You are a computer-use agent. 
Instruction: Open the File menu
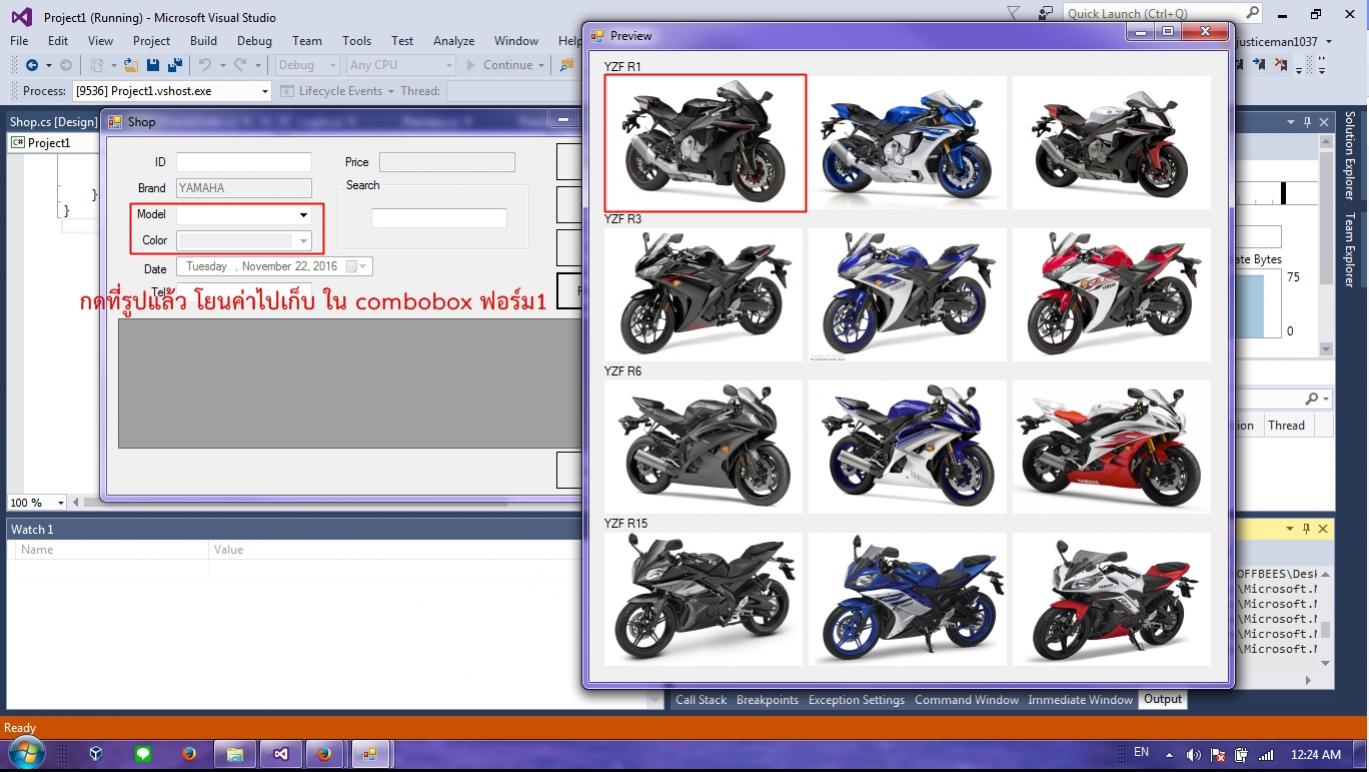click(19, 41)
